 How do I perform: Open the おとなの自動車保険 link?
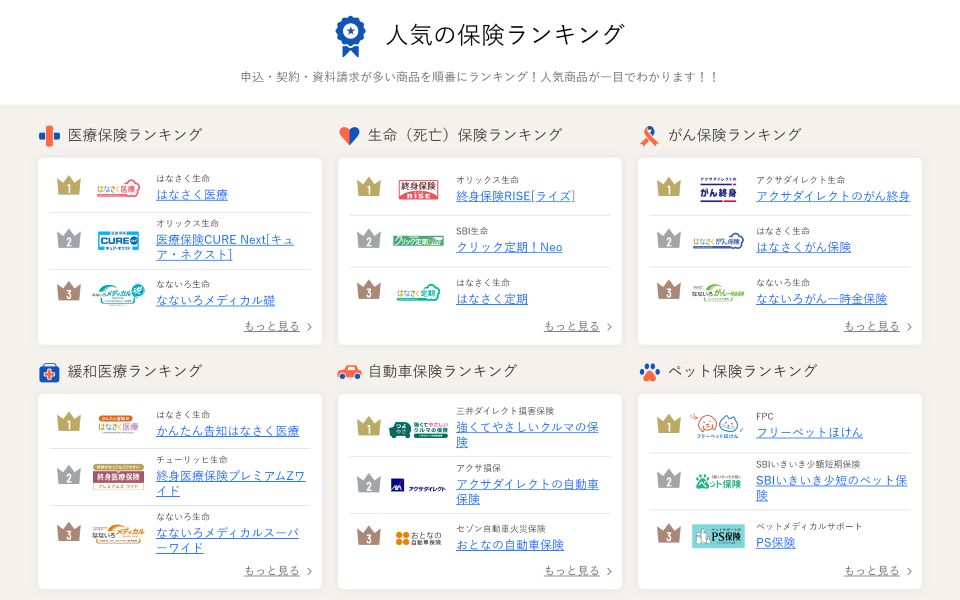[x=510, y=545]
